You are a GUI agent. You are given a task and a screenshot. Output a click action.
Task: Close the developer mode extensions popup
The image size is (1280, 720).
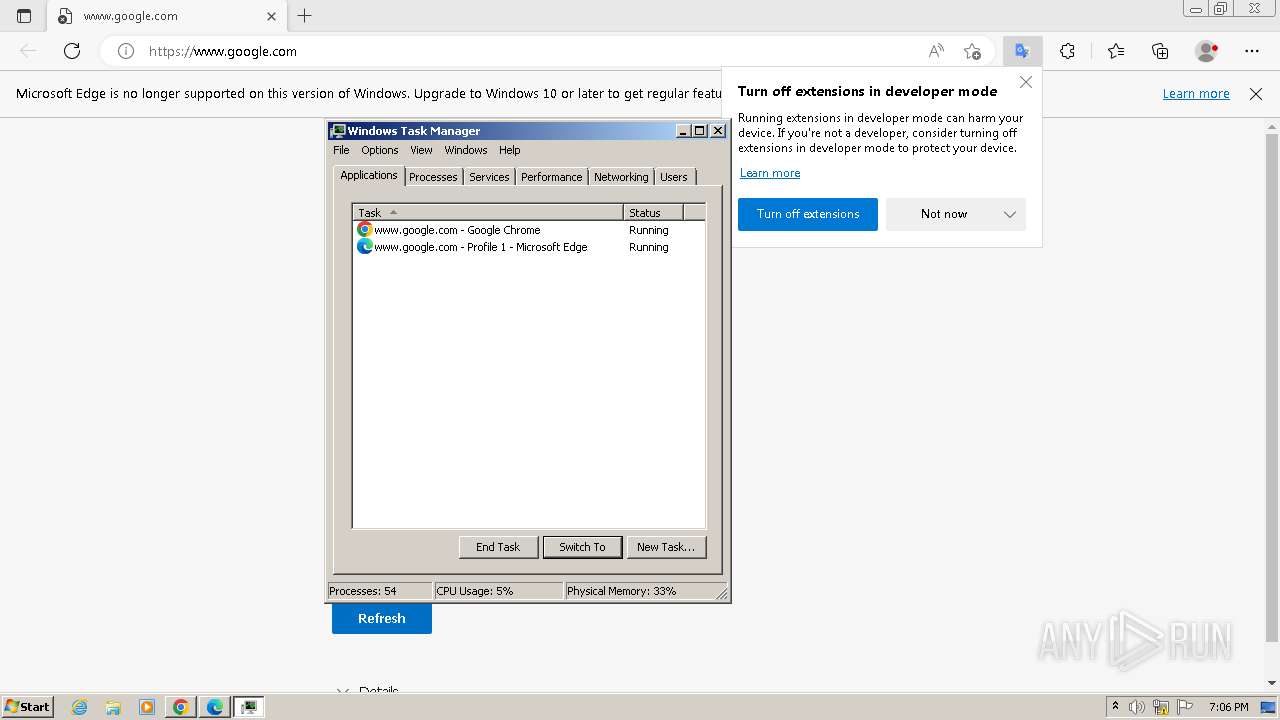pyautogui.click(x=1026, y=82)
